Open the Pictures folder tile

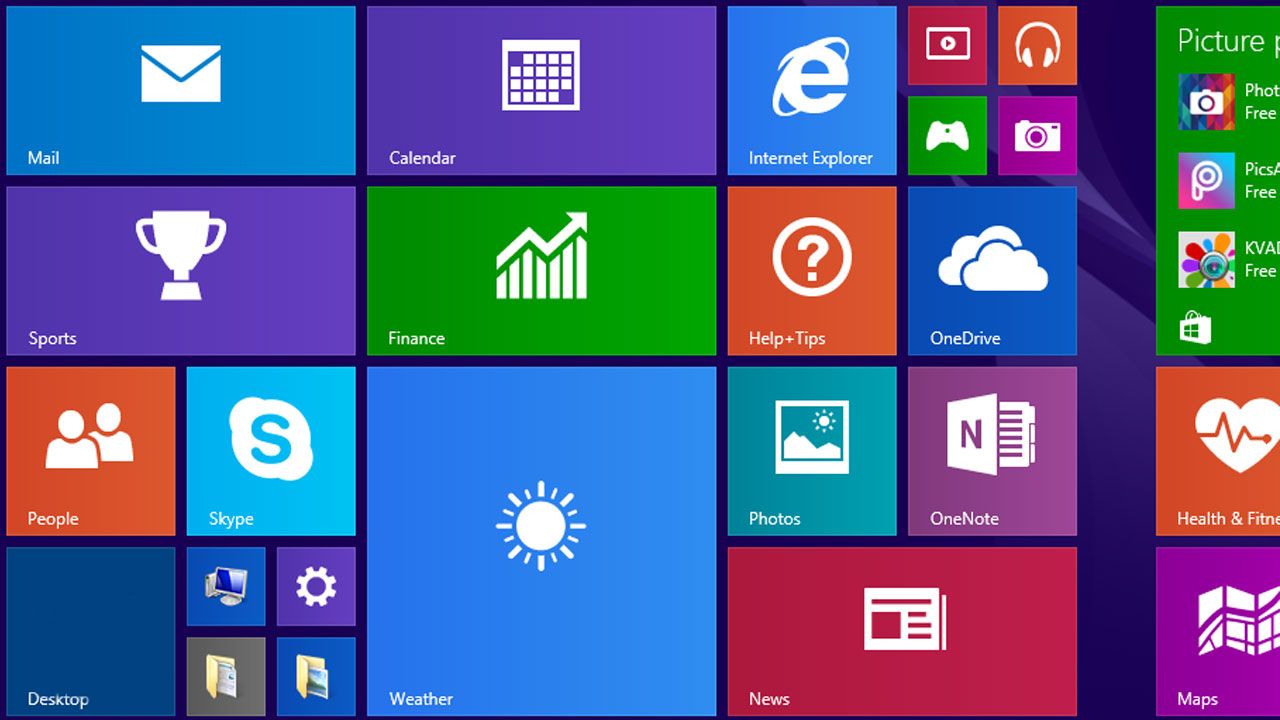coord(316,677)
